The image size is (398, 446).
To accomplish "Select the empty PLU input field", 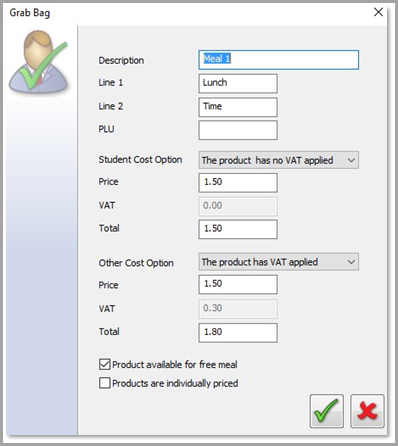I will coord(238,130).
